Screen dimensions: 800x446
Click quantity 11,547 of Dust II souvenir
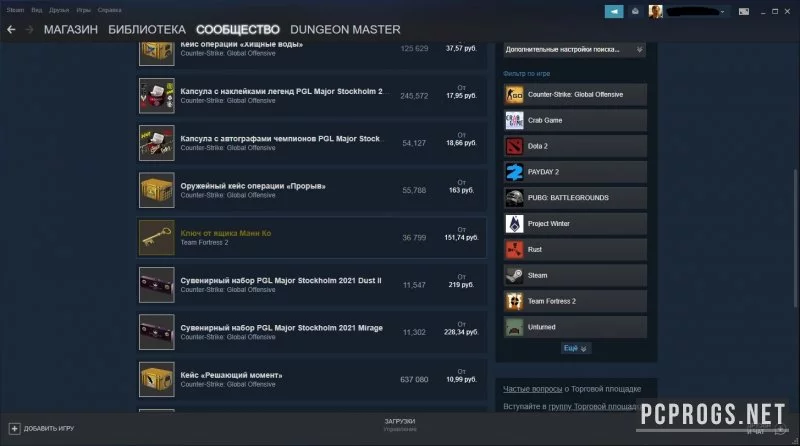click(414, 285)
